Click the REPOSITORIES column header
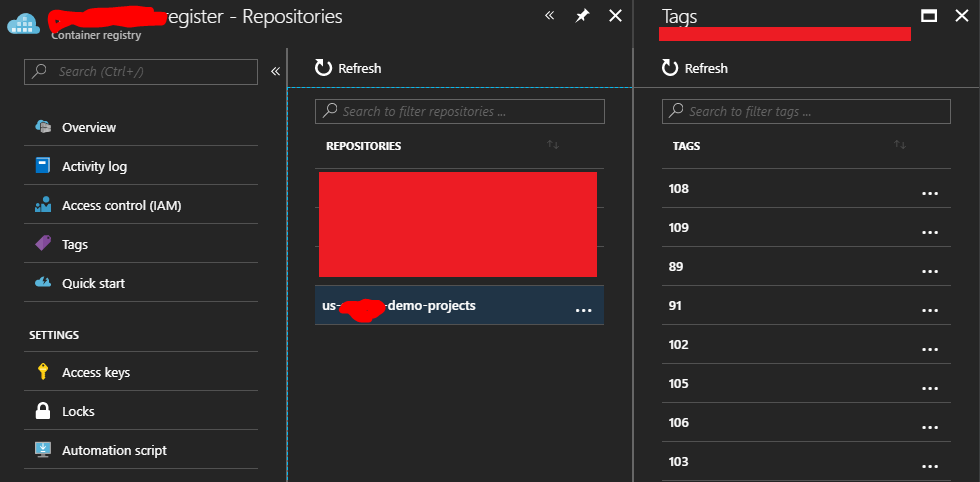Image resolution: width=980 pixels, height=482 pixels. [364, 146]
